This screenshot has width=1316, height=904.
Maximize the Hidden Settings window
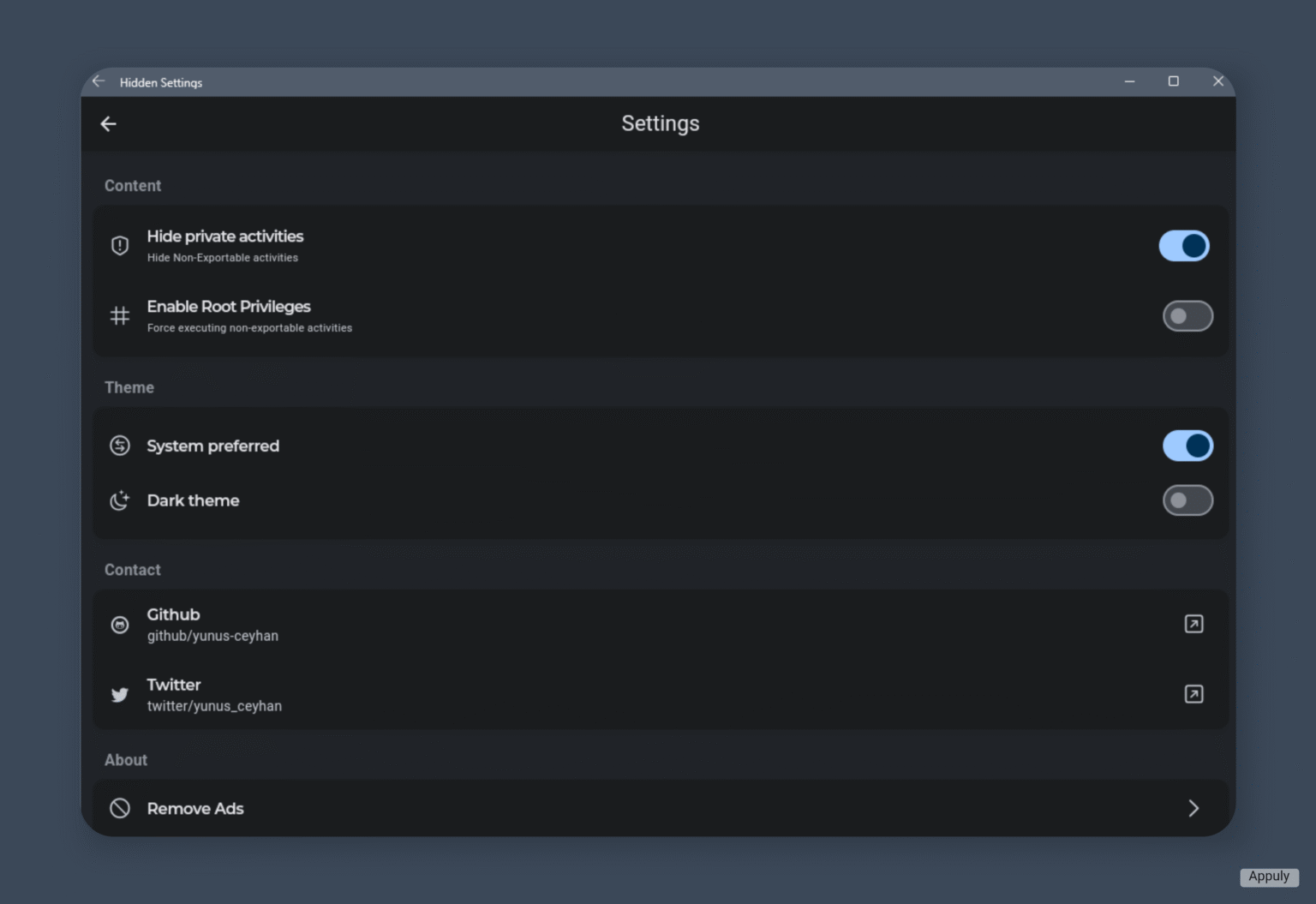tap(1174, 81)
